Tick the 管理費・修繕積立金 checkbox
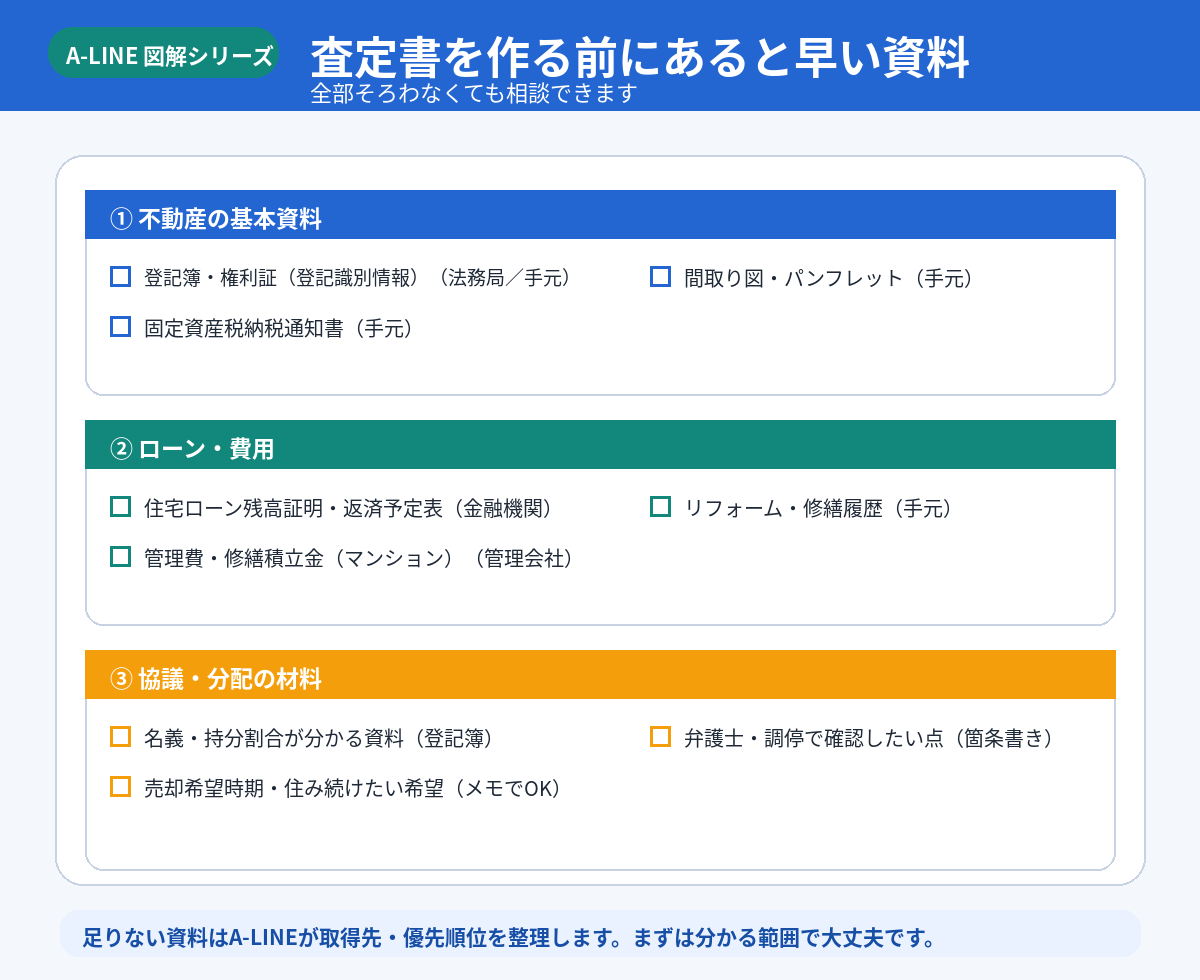The image size is (1200, 980). point(120,557)
